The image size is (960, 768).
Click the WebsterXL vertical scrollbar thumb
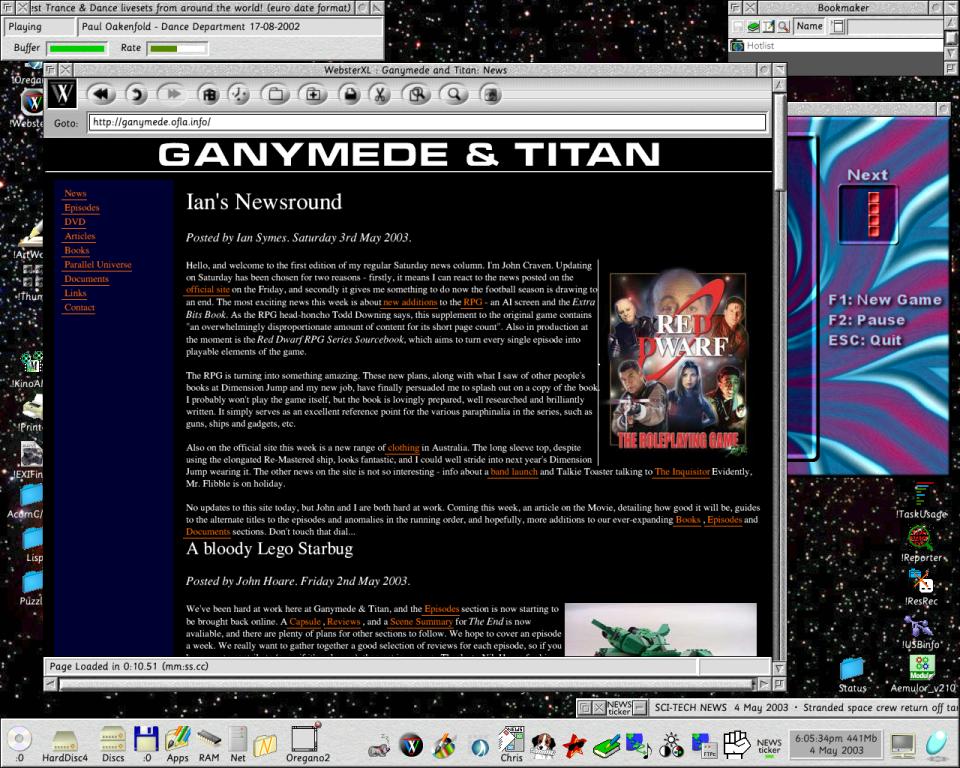779,141
